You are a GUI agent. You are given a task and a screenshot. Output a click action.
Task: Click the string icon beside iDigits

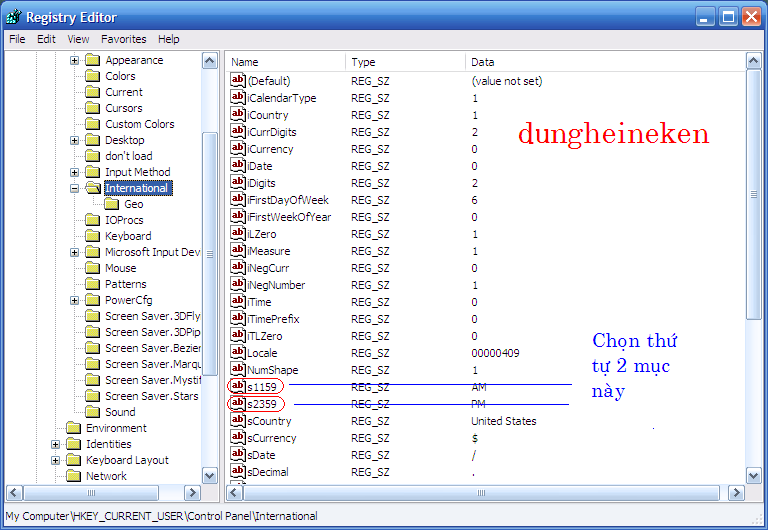pos(238,182)
